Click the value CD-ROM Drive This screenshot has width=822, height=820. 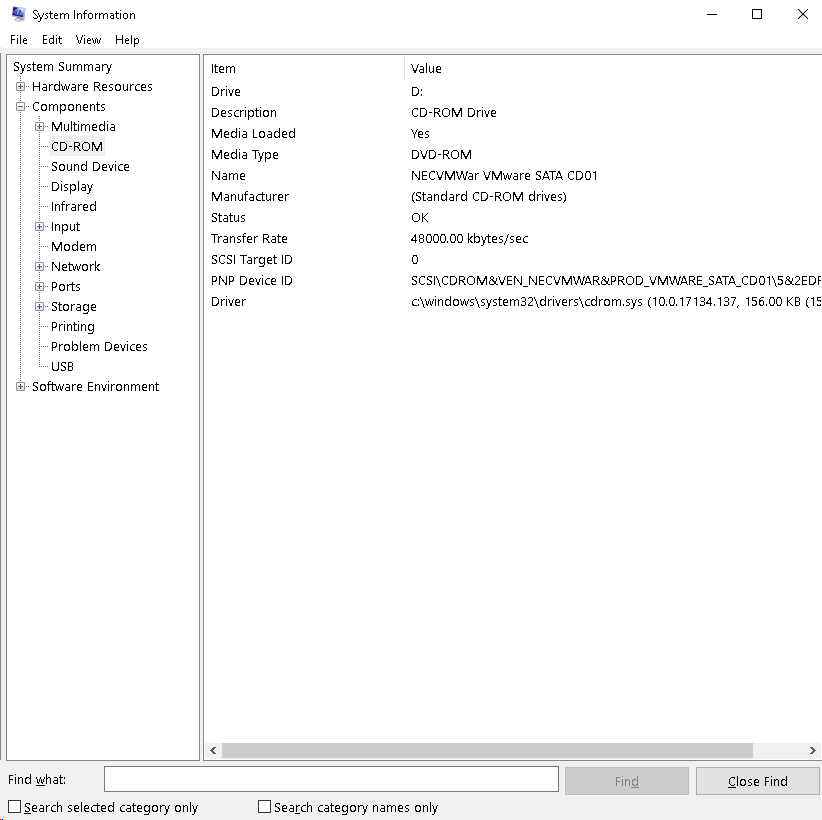point(453,113)
